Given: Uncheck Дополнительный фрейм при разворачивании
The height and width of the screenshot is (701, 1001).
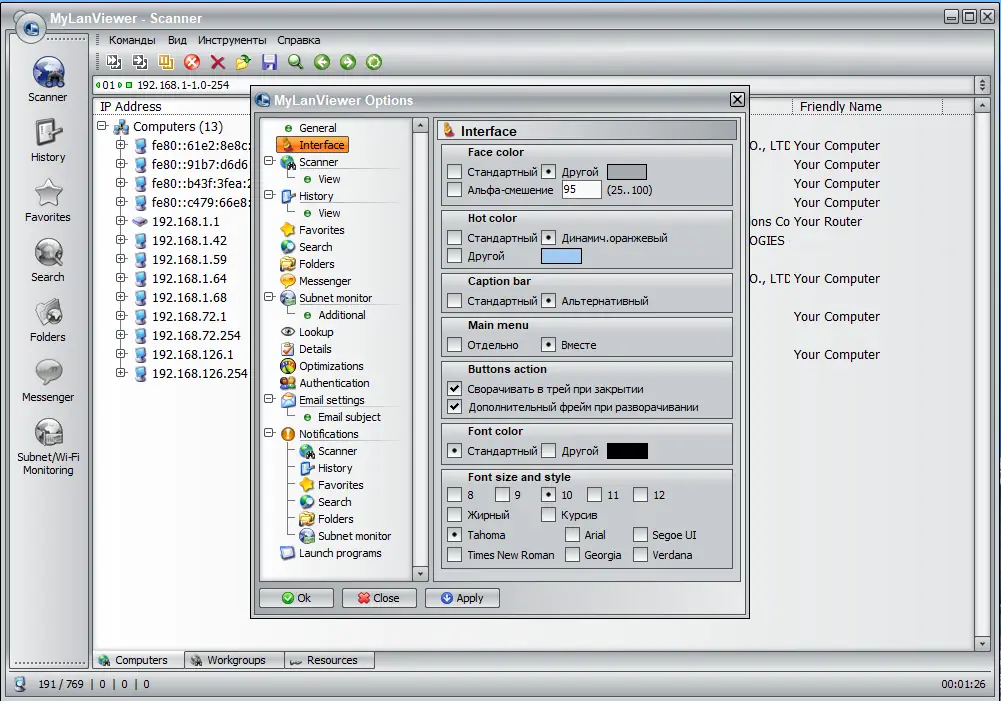Looking at the screenshot, I should tap(455, 407).
